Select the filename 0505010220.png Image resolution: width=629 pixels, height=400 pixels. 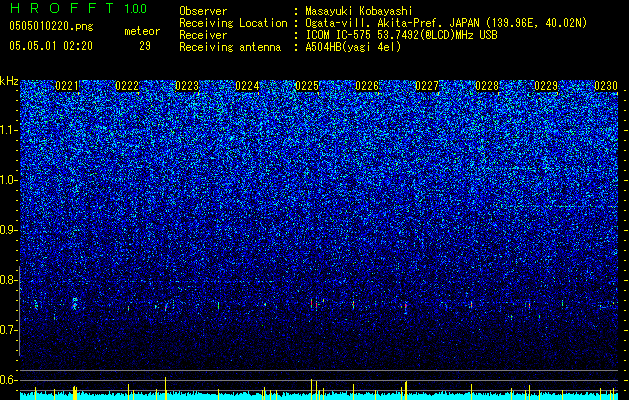[x=51, y=26]
